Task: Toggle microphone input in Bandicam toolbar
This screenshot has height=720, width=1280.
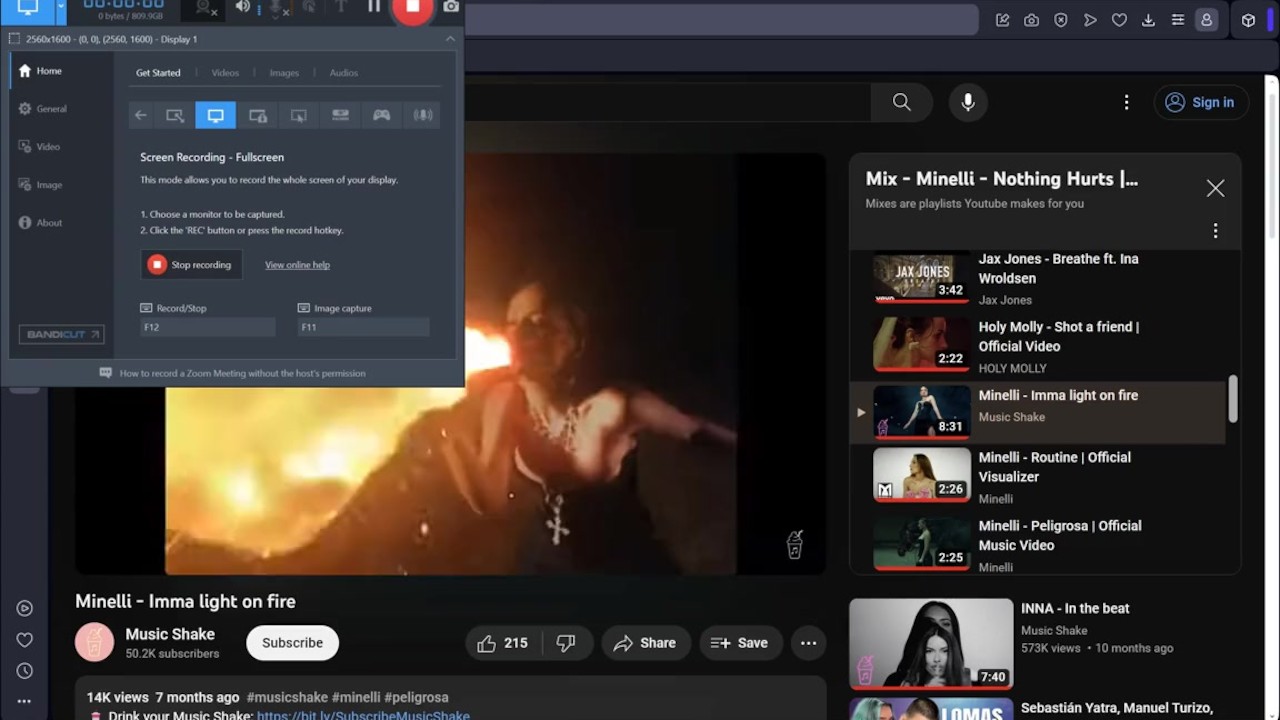Action: click(x=274, y=8)
